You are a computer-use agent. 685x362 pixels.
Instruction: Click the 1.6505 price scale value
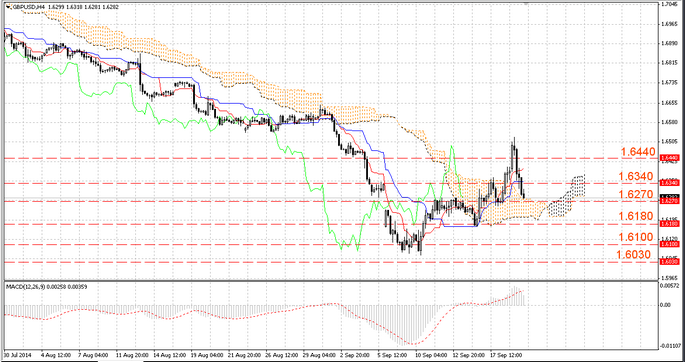(x=669, y=142)
